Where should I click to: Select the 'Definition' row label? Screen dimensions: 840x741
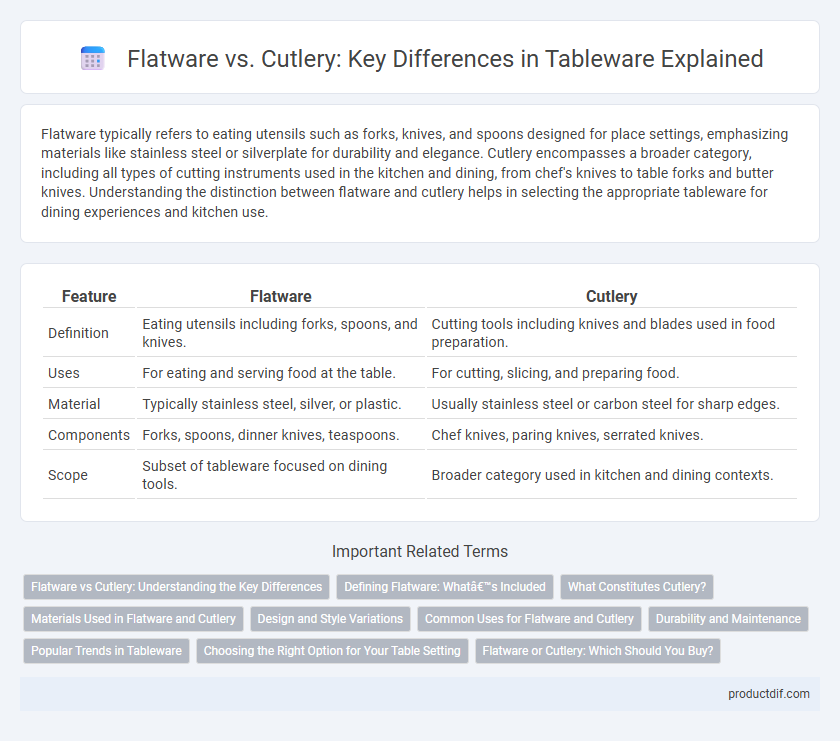[x=78, y=333]
